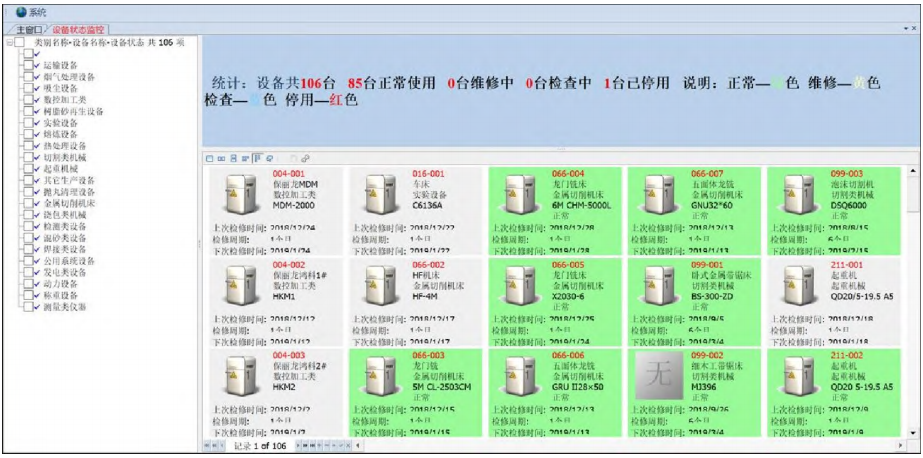The width and height of the screenshot is (923, 458).
Task: Switch to the 主窗口 tab
Action: (x=30, y=30)
